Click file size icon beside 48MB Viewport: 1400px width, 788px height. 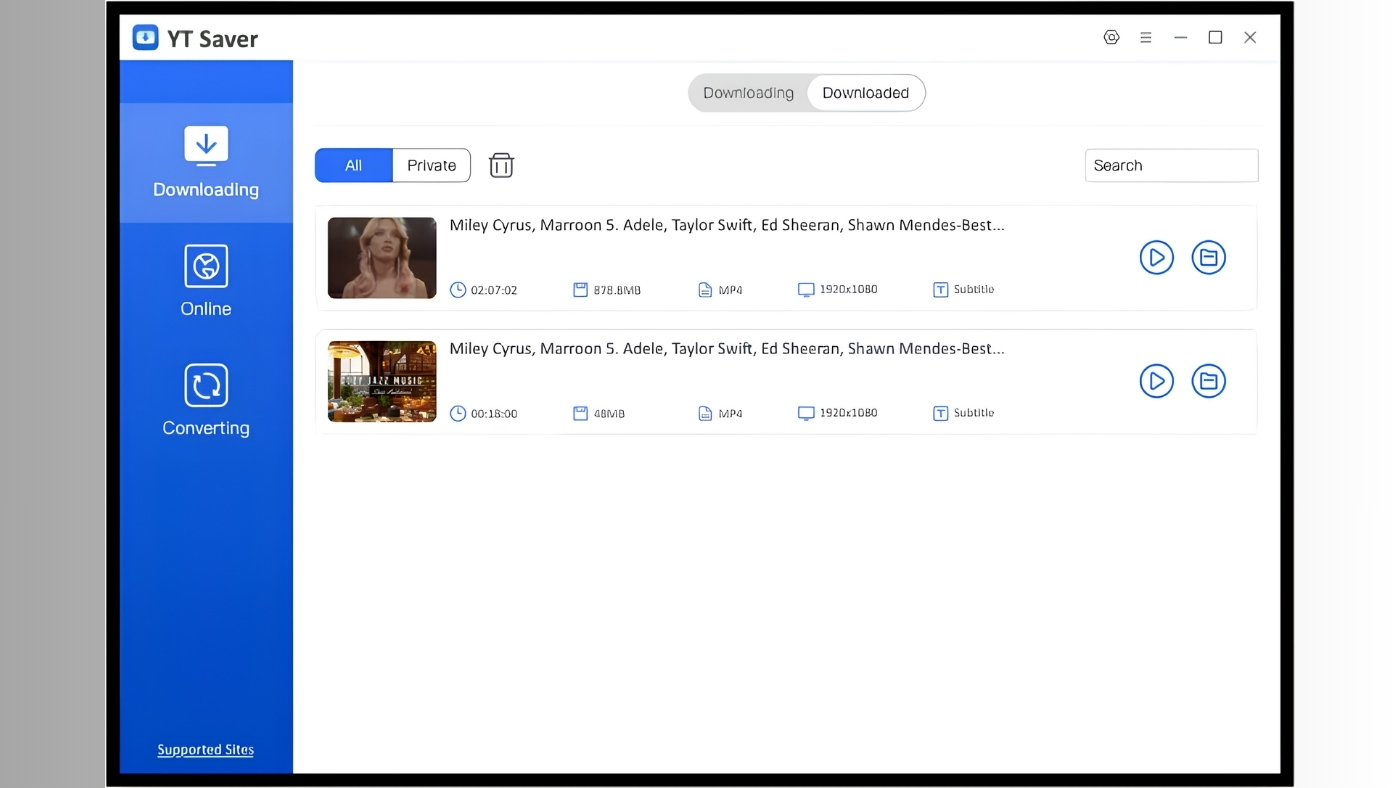coord(580,413)
